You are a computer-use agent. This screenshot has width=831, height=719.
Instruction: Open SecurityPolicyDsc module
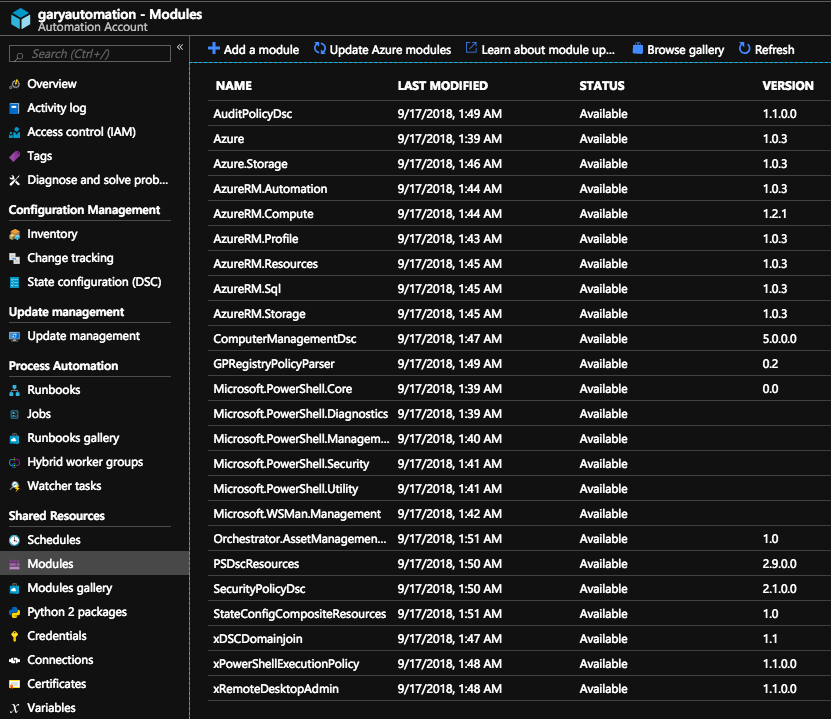(x=519, y=589)
